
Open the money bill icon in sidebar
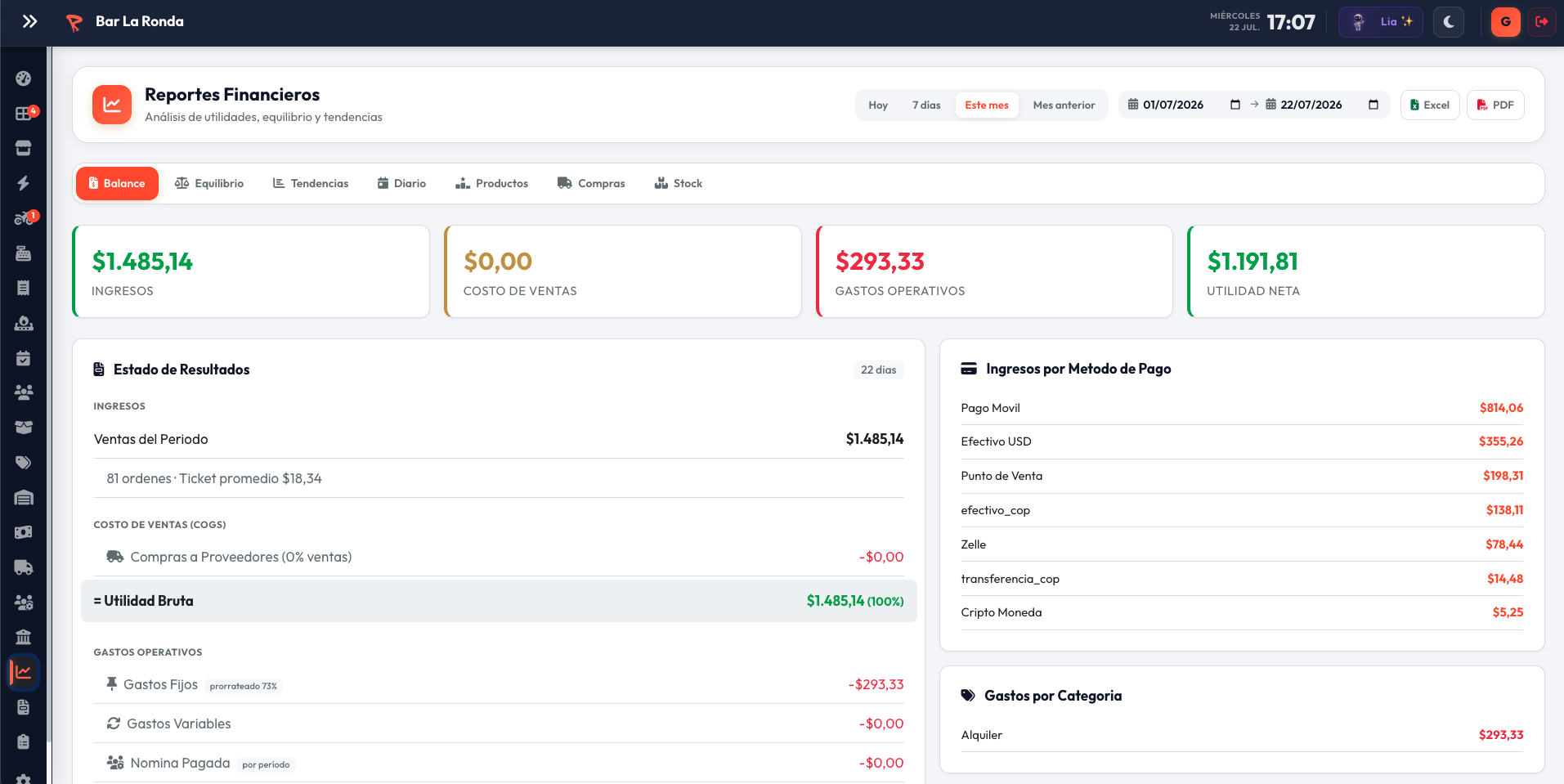[24, 532]
